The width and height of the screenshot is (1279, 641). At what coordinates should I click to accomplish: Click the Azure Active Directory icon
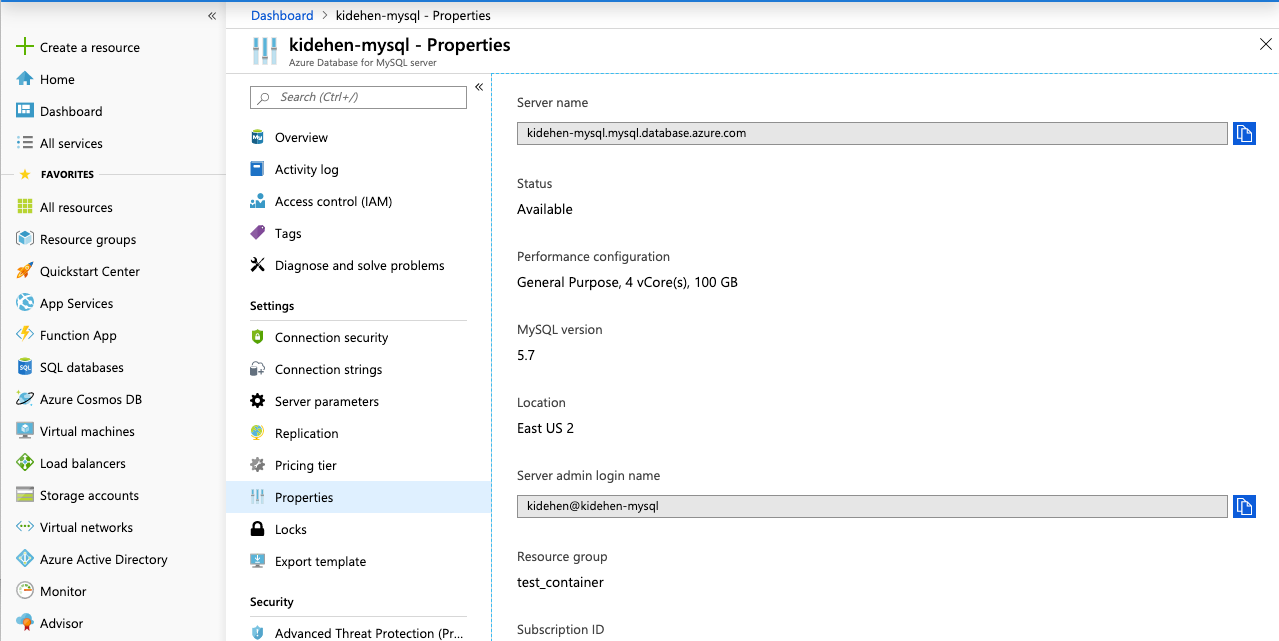25,559
